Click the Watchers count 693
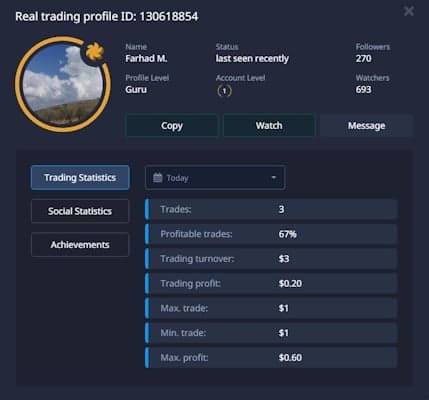The height and width of the screenshot is (400, 429). pos(363,90)
